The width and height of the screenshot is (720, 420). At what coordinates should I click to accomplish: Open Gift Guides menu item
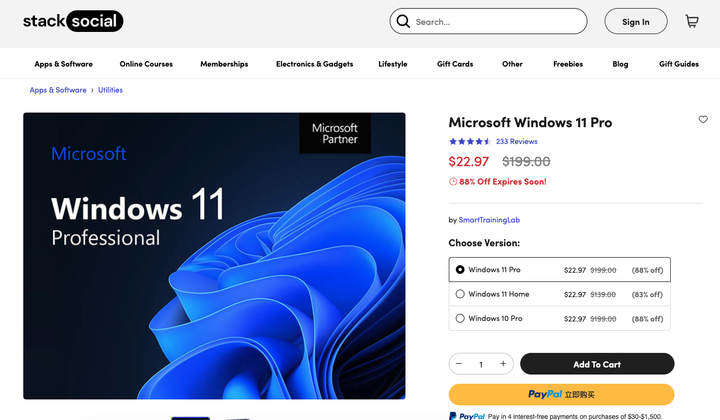coord(679,64)
